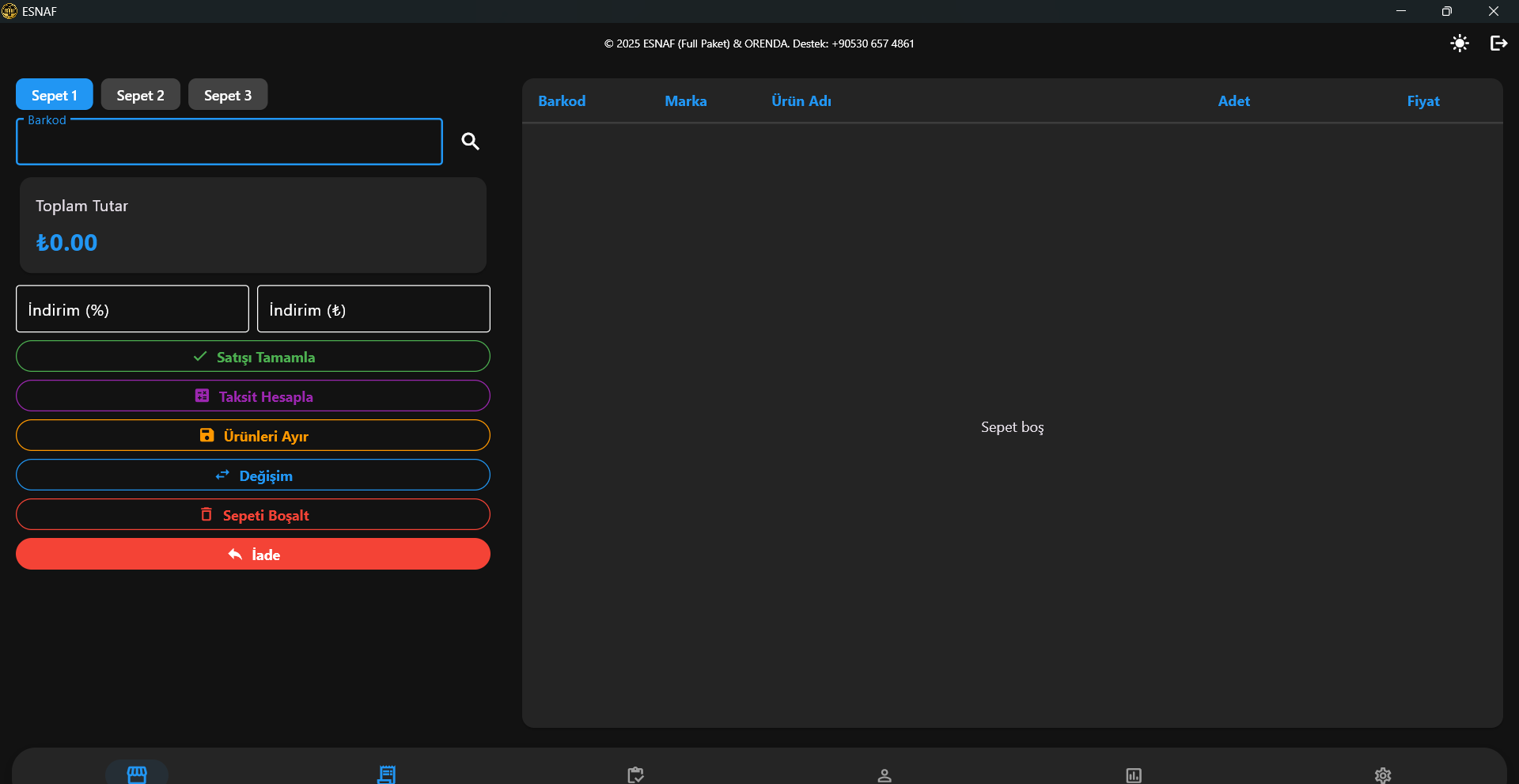The image size is (1519, 784).
Task: Click the barcode search magnifier icon
Action: coord(470,142)
